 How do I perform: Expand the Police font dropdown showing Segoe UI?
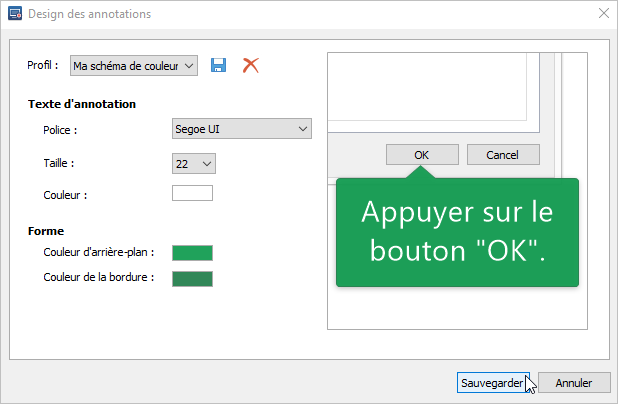(x=242, y=129)
